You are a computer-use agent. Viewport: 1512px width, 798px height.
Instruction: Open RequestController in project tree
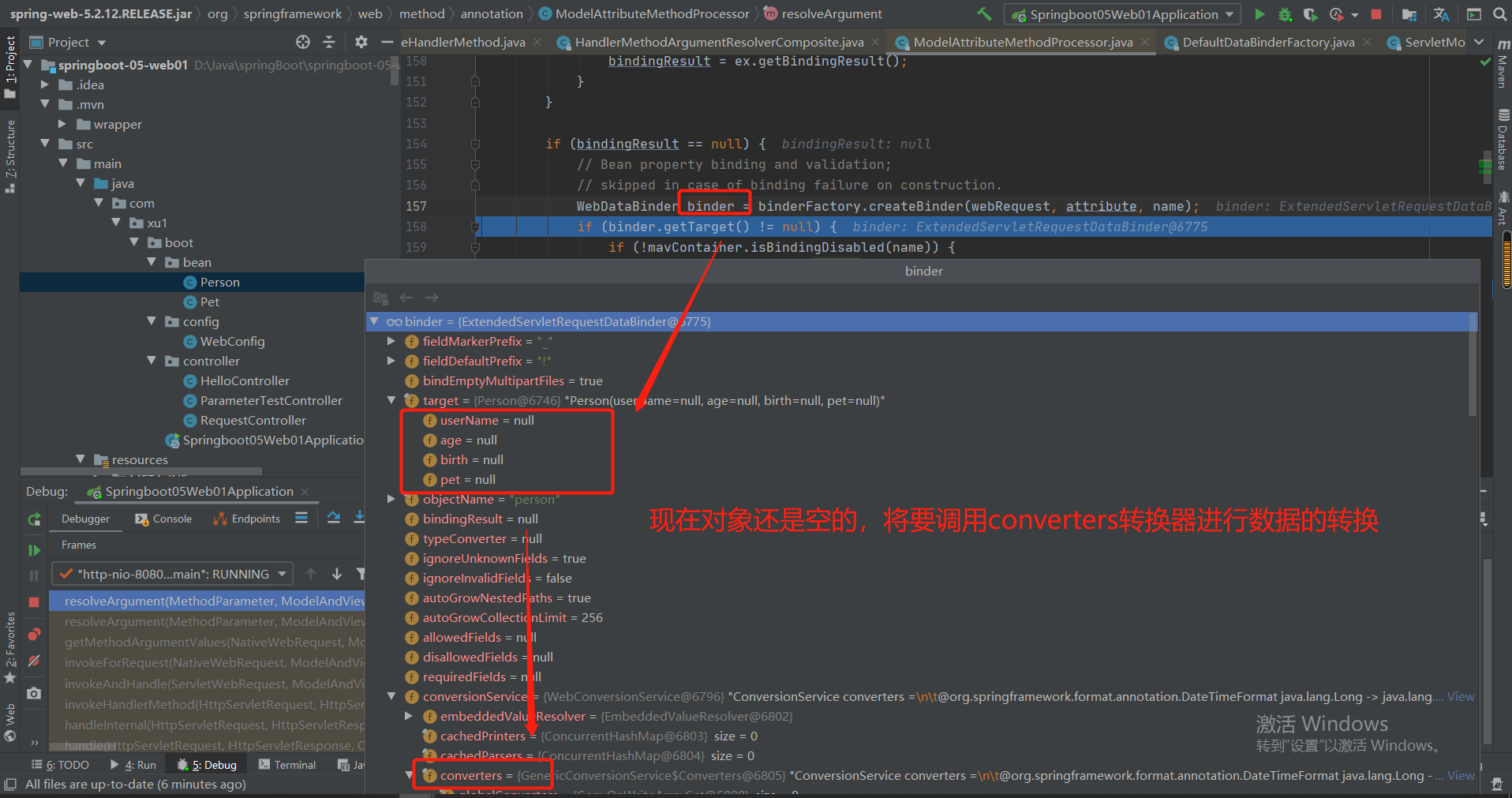[253, 420]
